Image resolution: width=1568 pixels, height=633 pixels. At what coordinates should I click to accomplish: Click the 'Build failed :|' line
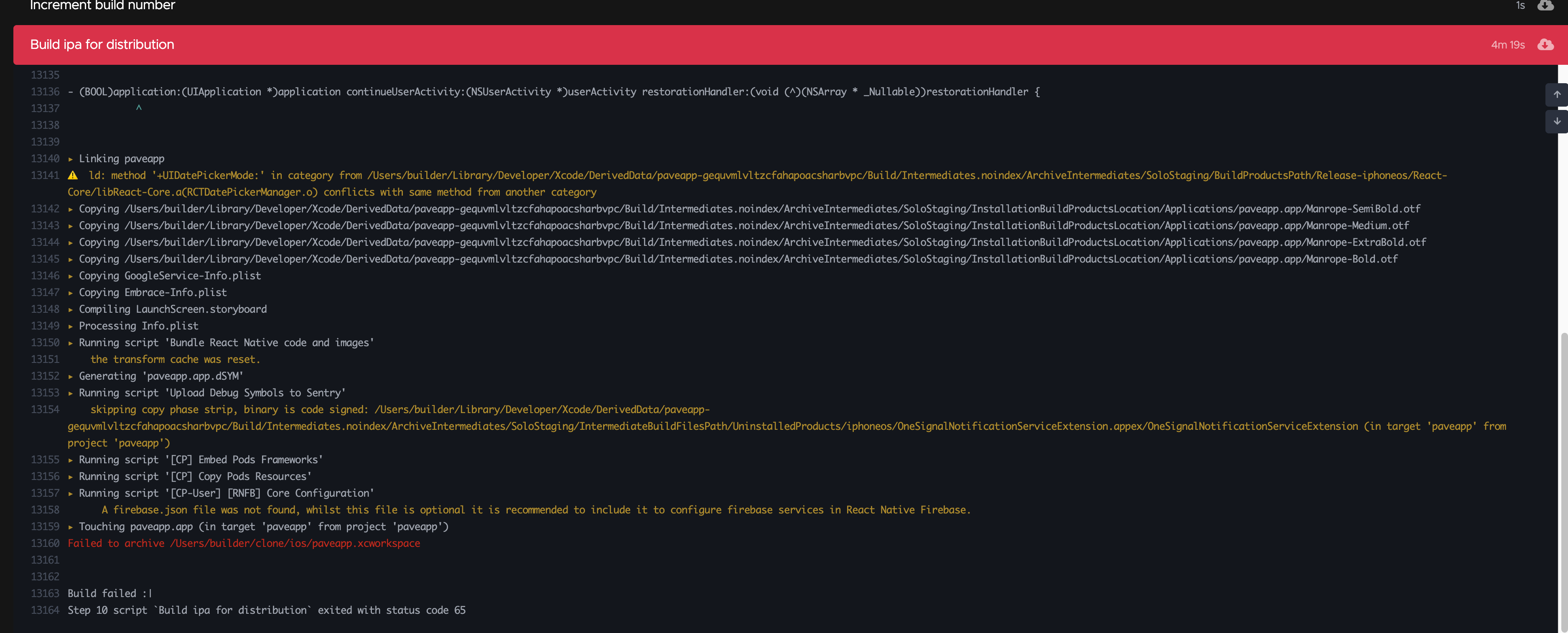tap(109, 593)
